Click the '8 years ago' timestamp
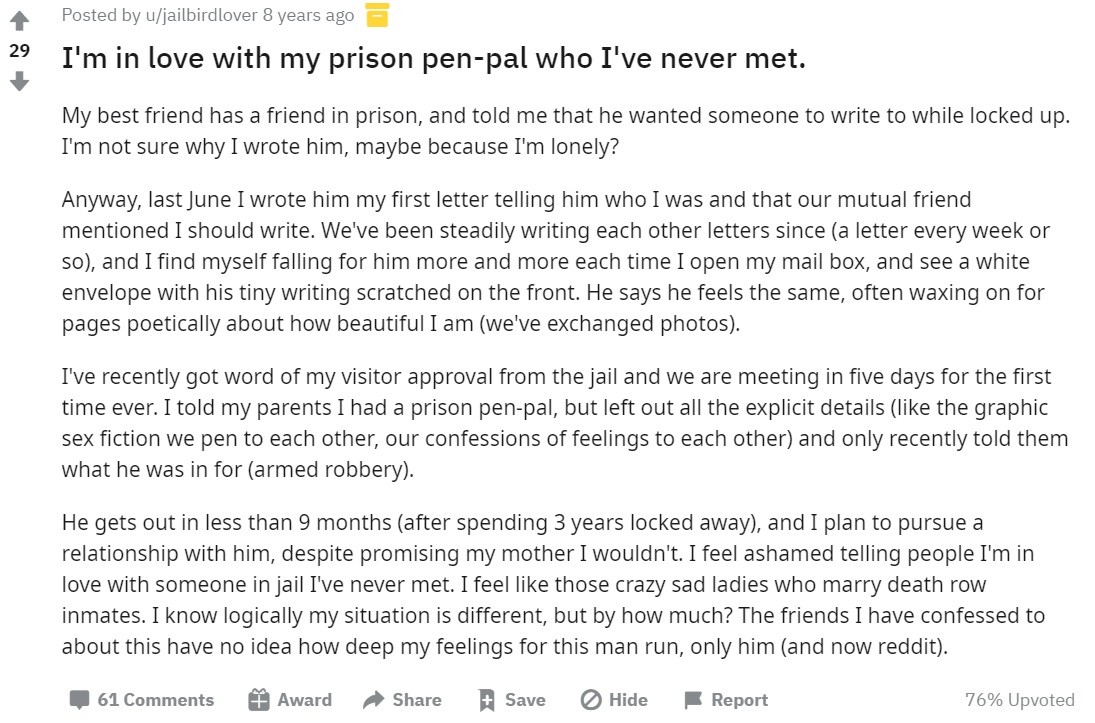The image size is (1095, 723). point(309,15)
